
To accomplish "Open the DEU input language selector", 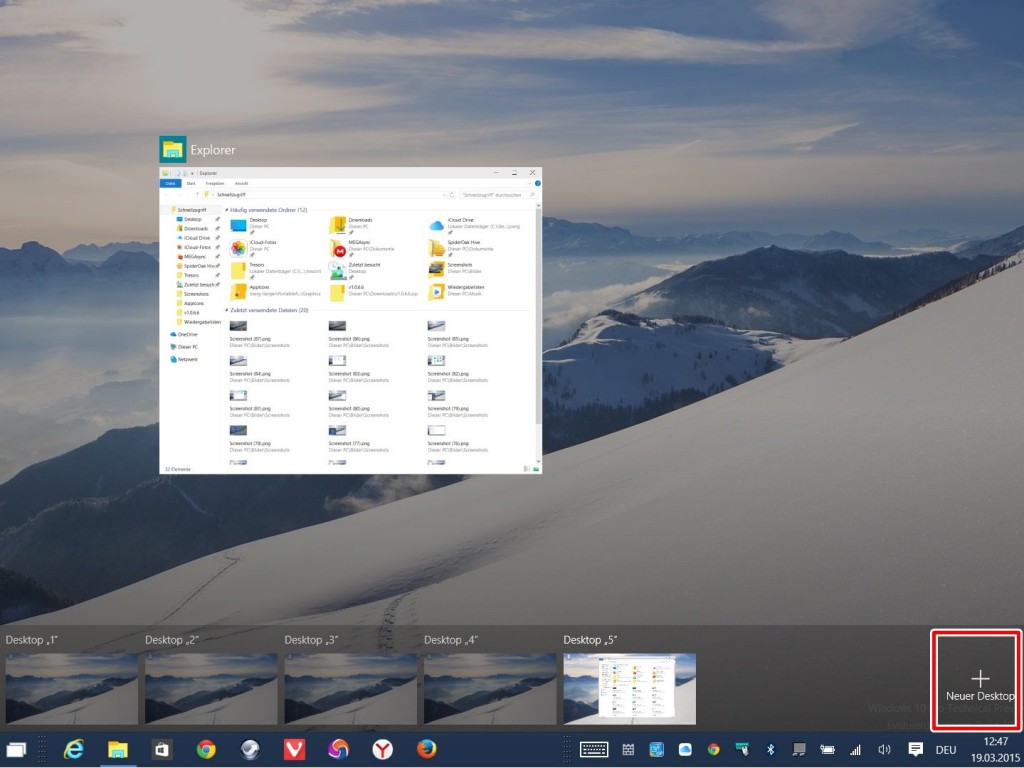I will [x=945, y=749].
